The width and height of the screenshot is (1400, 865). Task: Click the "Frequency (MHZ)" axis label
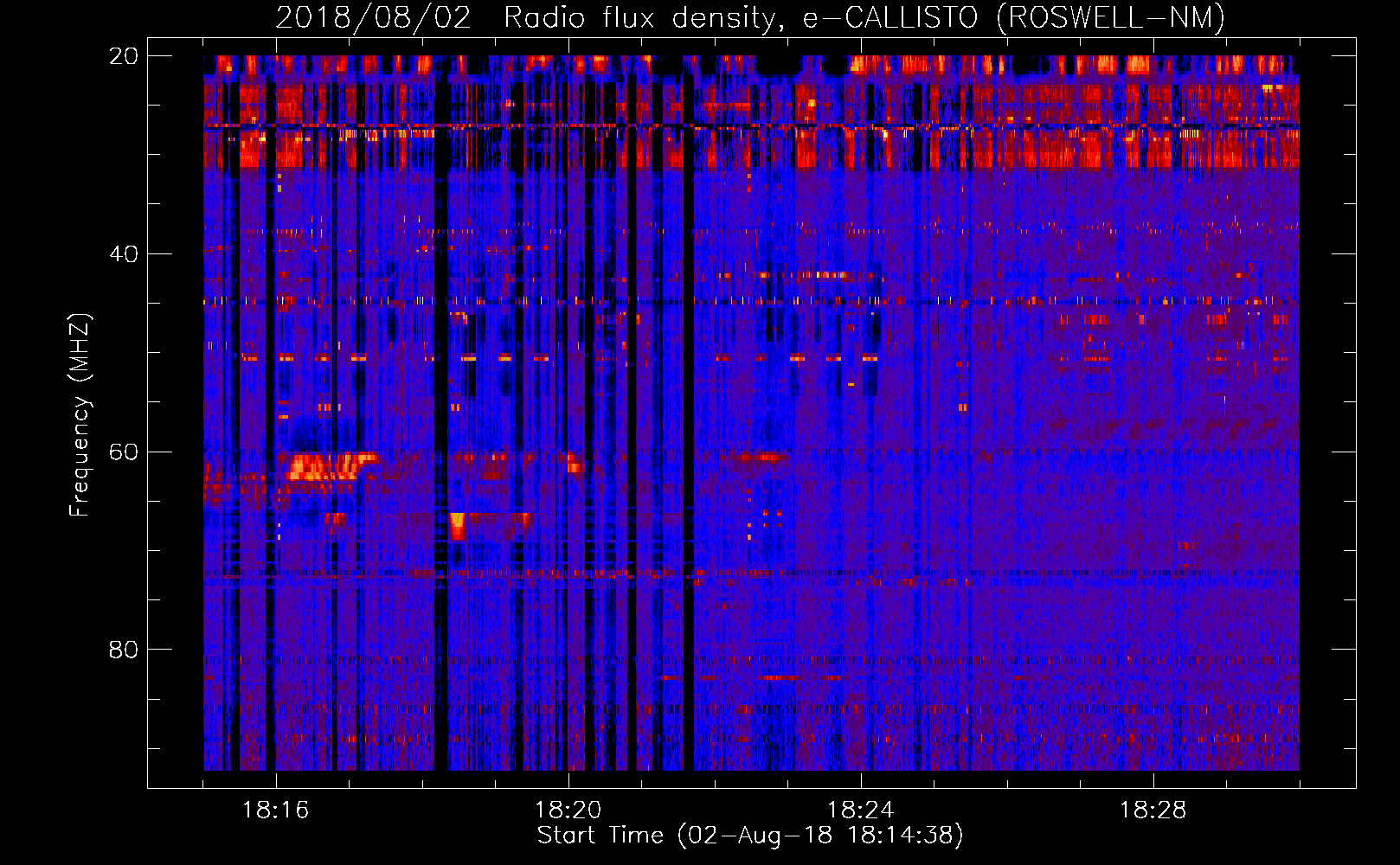(x=80, y=415)
